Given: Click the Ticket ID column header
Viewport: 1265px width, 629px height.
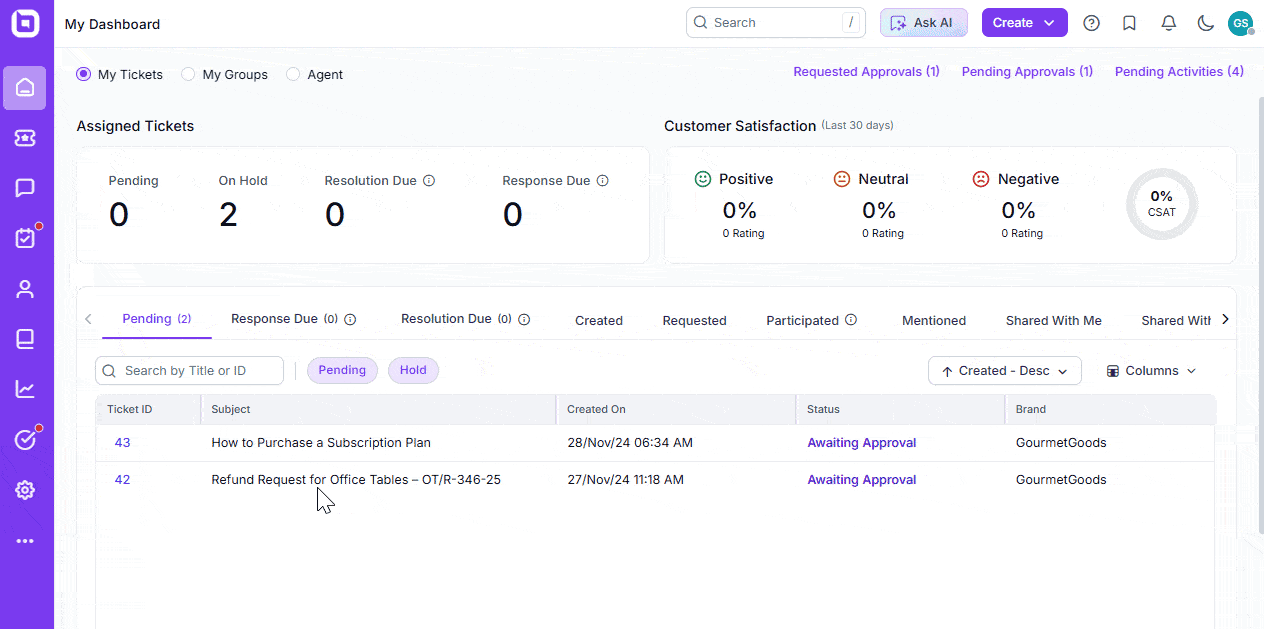Looking at the screenshot, I should [148, 409].
